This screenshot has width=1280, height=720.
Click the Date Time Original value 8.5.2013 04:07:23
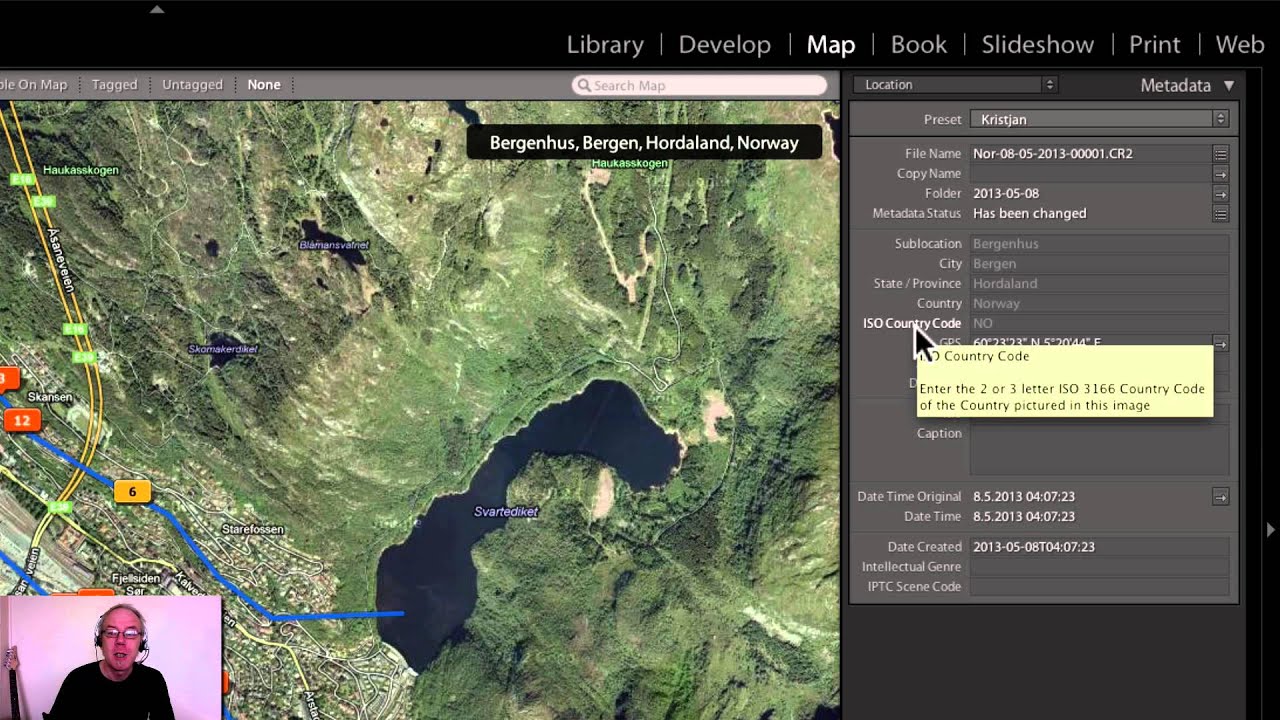point(1024,497)
